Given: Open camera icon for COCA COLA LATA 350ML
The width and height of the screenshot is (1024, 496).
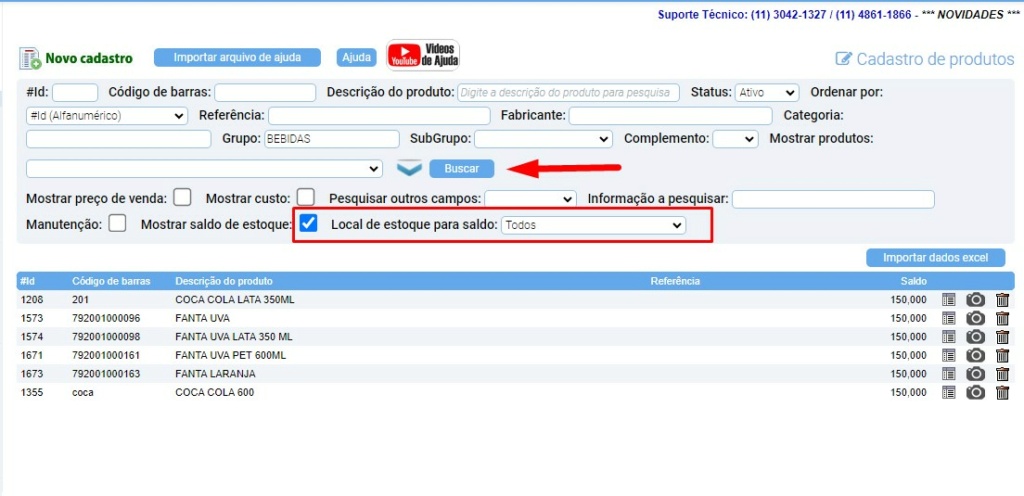Looking at the screenshot, I should click(975, 300).
